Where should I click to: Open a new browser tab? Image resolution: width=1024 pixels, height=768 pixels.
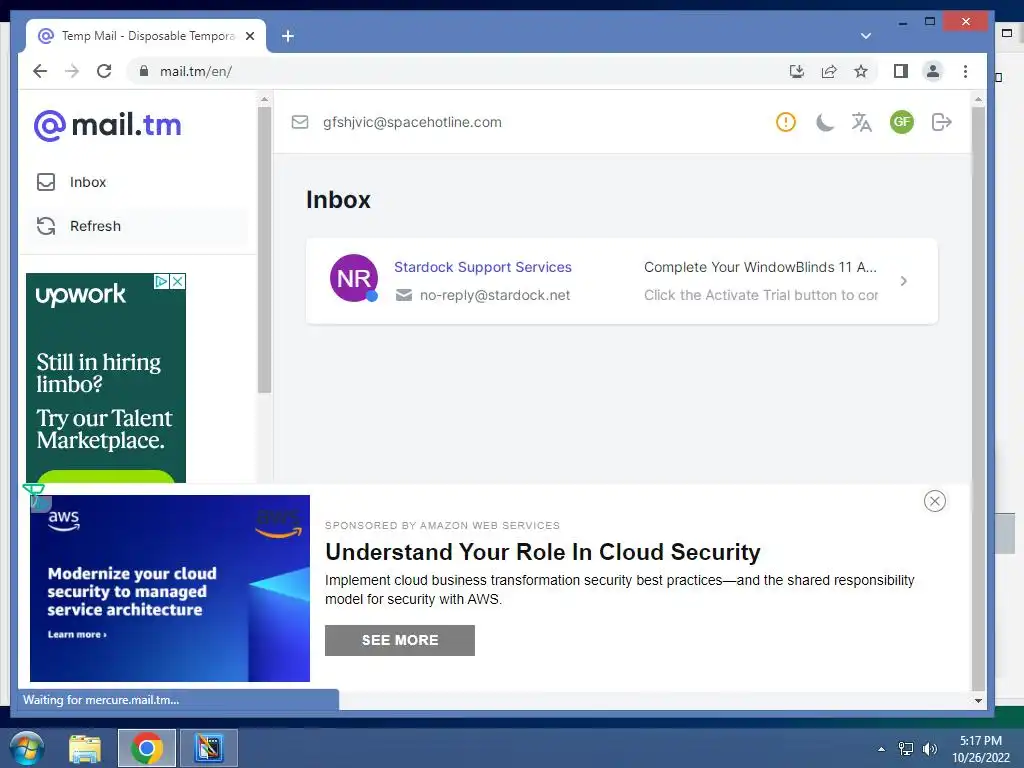click(x=288, y=36)
